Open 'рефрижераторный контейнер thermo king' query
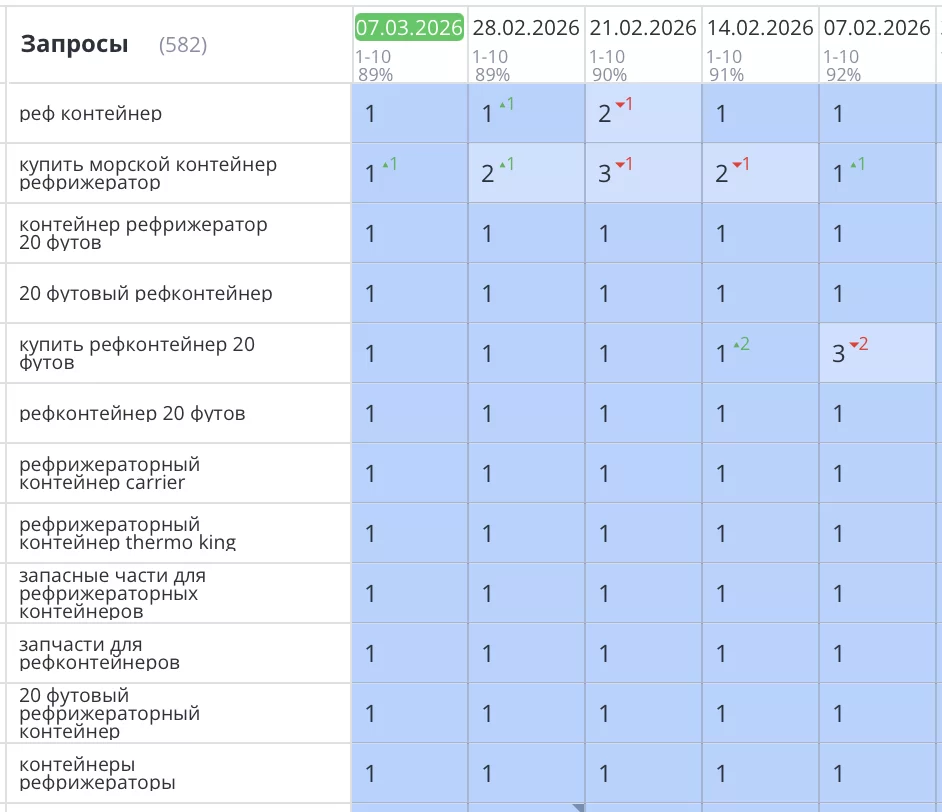The height and width of the screenshot is (812, 942). (128, 533)
